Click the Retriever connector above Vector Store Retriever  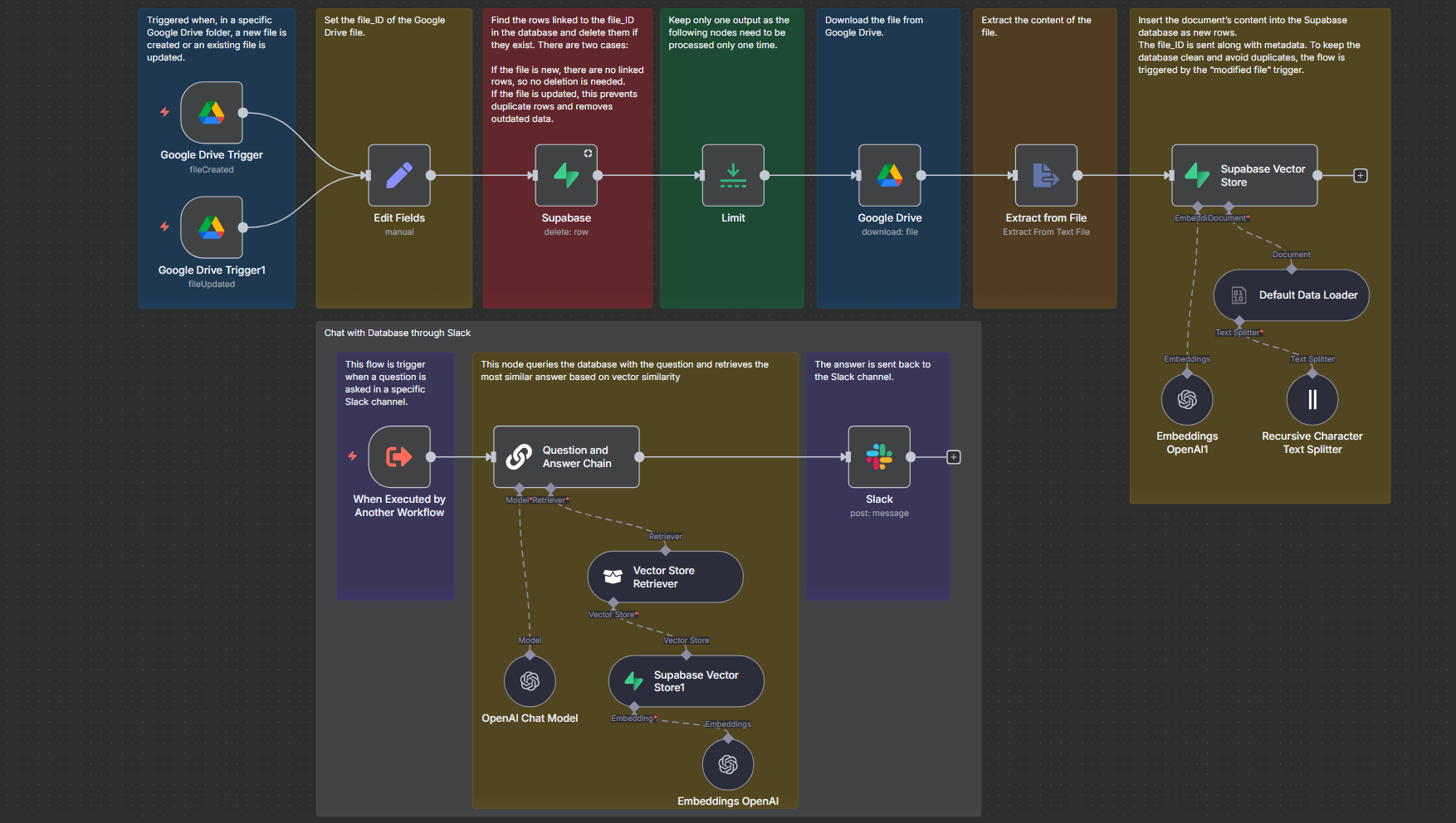(665, 550)
